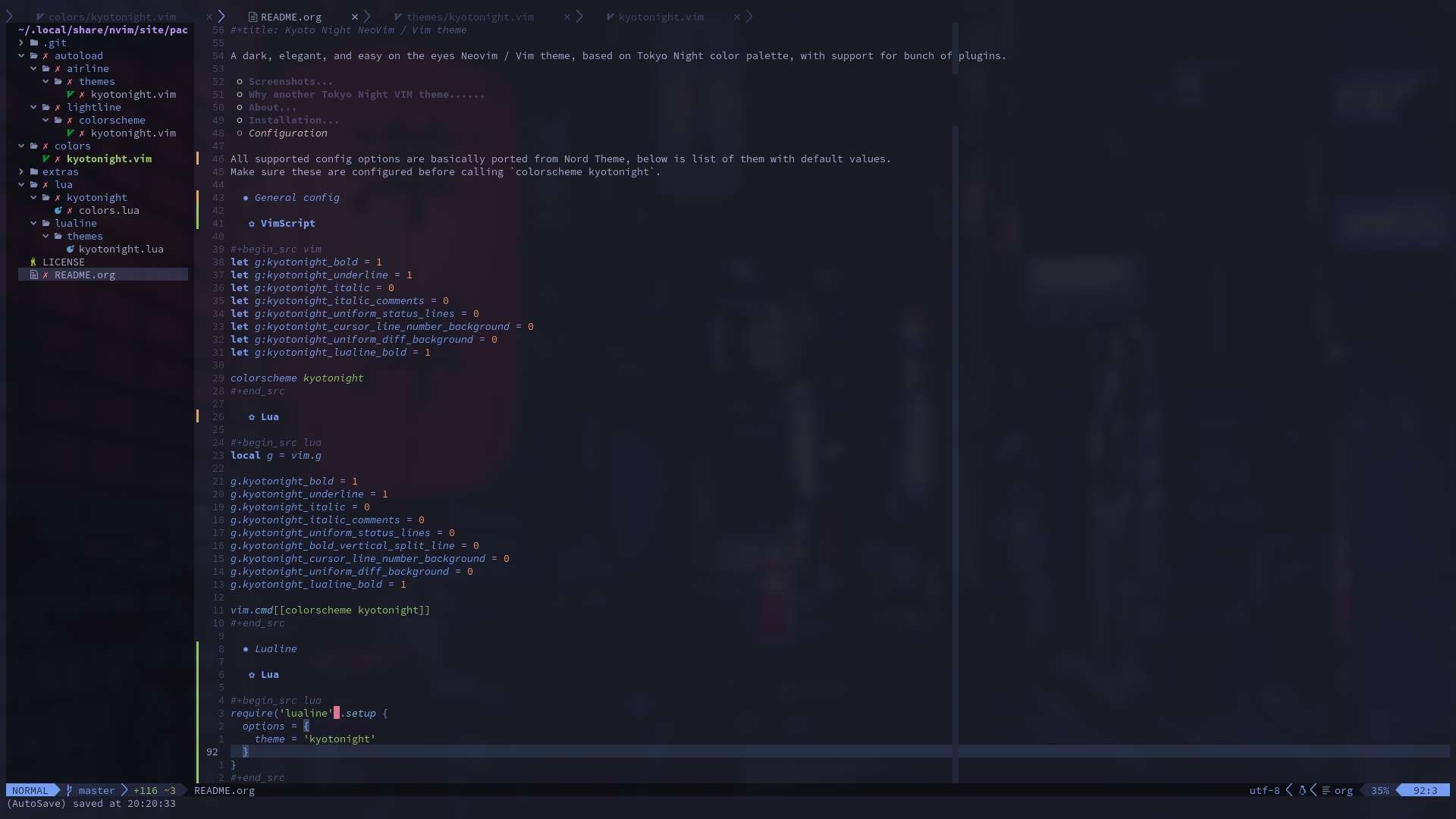
Task: Click the Linux penguin icon in the statusline
Action: click(x=1302, y=791)
